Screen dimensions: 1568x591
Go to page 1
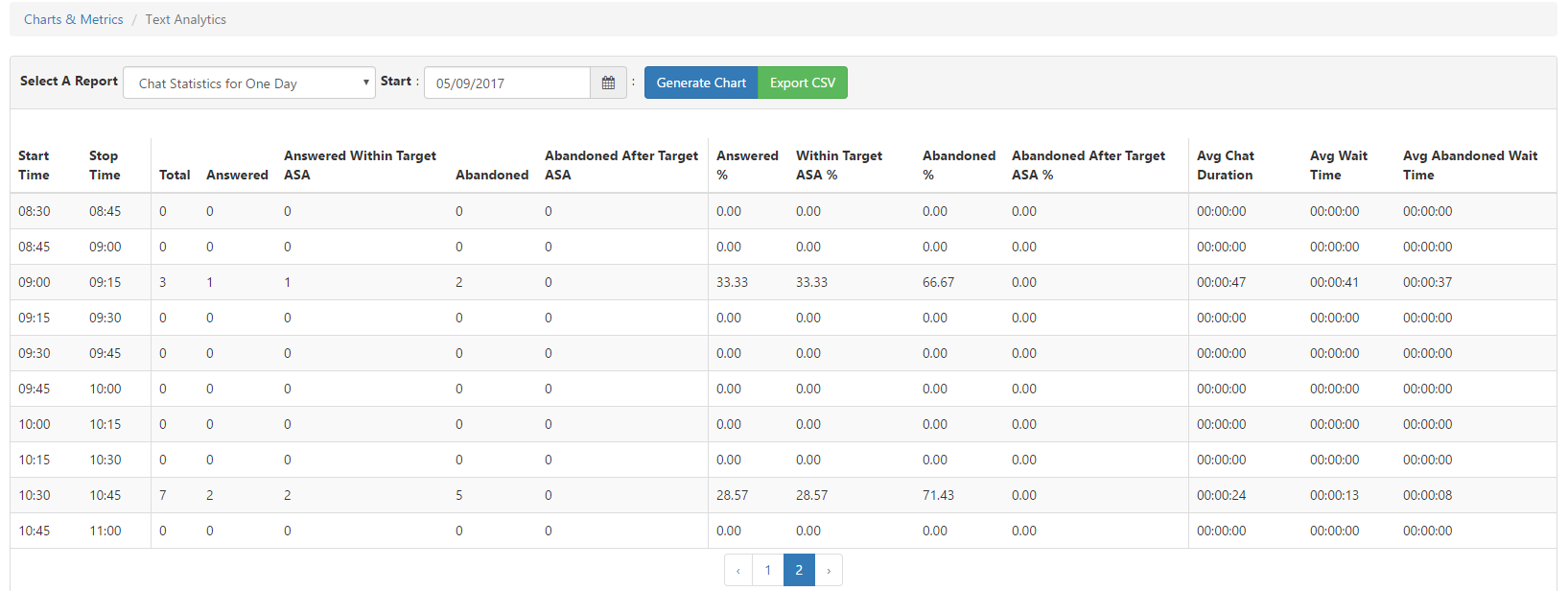pyautogui.click(x=768, y=570)
